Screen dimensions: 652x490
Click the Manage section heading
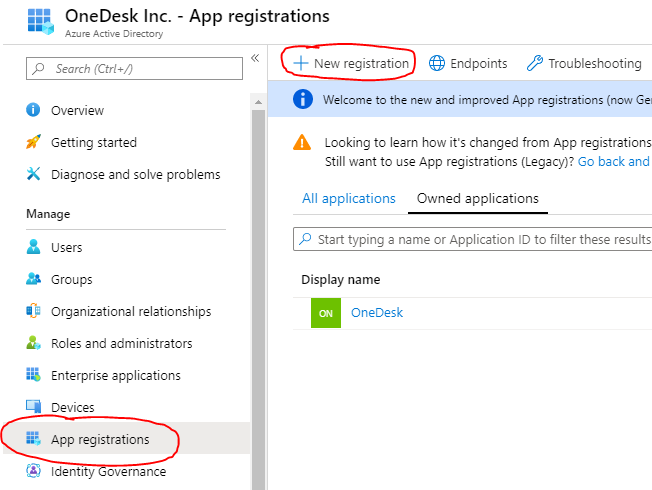(48, 214)
